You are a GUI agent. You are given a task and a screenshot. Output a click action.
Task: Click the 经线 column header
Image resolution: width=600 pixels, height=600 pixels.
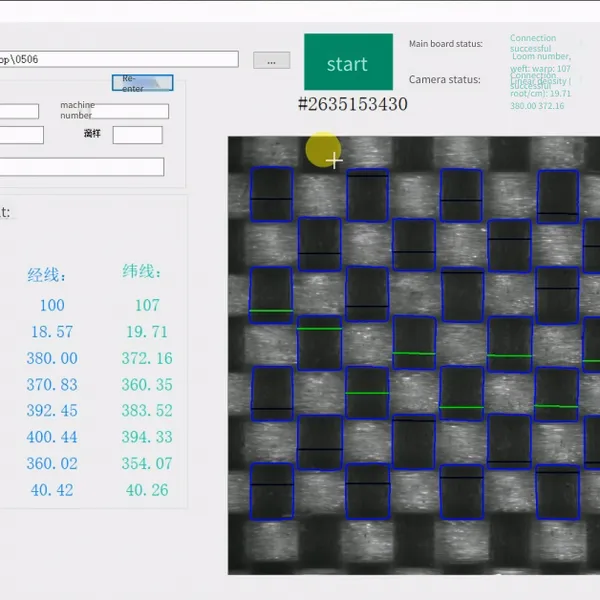[46, 275]
